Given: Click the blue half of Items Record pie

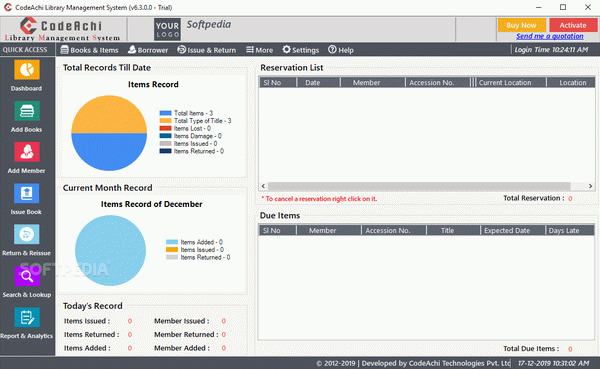Looking at the screenshot, I should pos(109,152).
